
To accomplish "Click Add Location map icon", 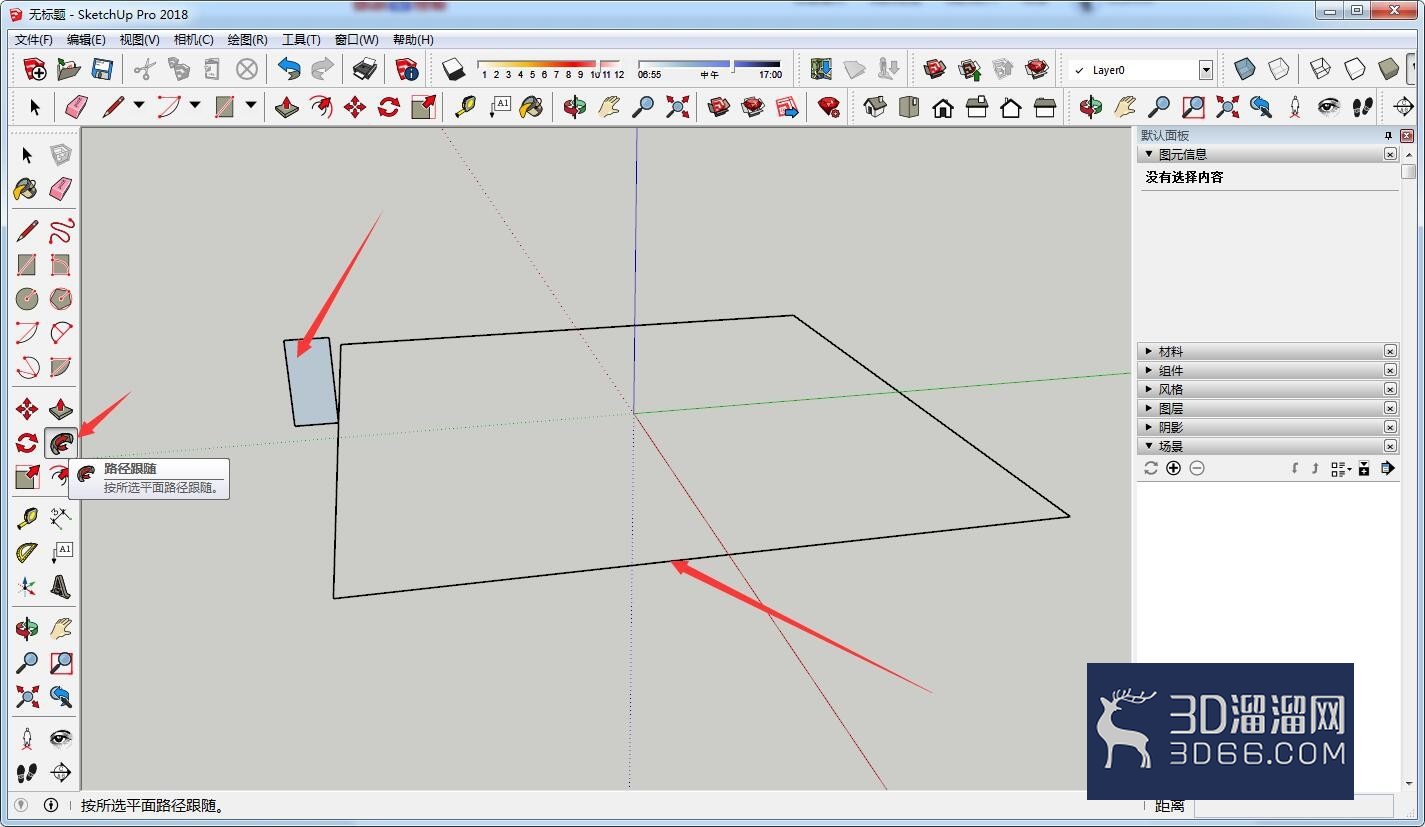I will (821, 69).
